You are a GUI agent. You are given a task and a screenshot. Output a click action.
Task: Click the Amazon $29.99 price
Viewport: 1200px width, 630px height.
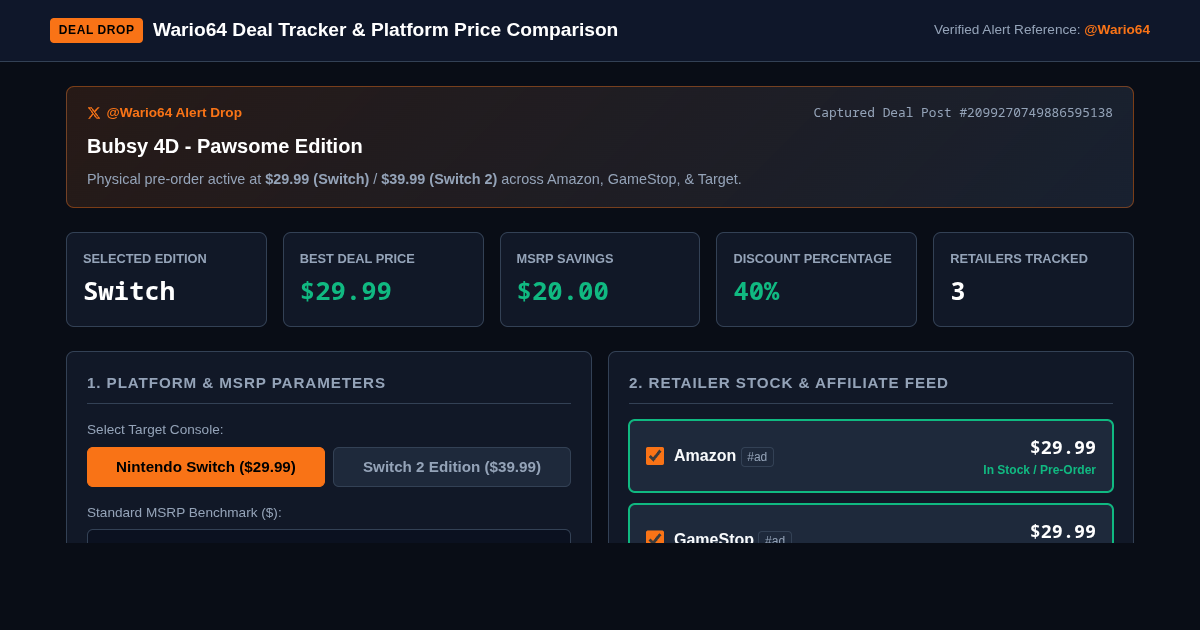pos(1063,447)
